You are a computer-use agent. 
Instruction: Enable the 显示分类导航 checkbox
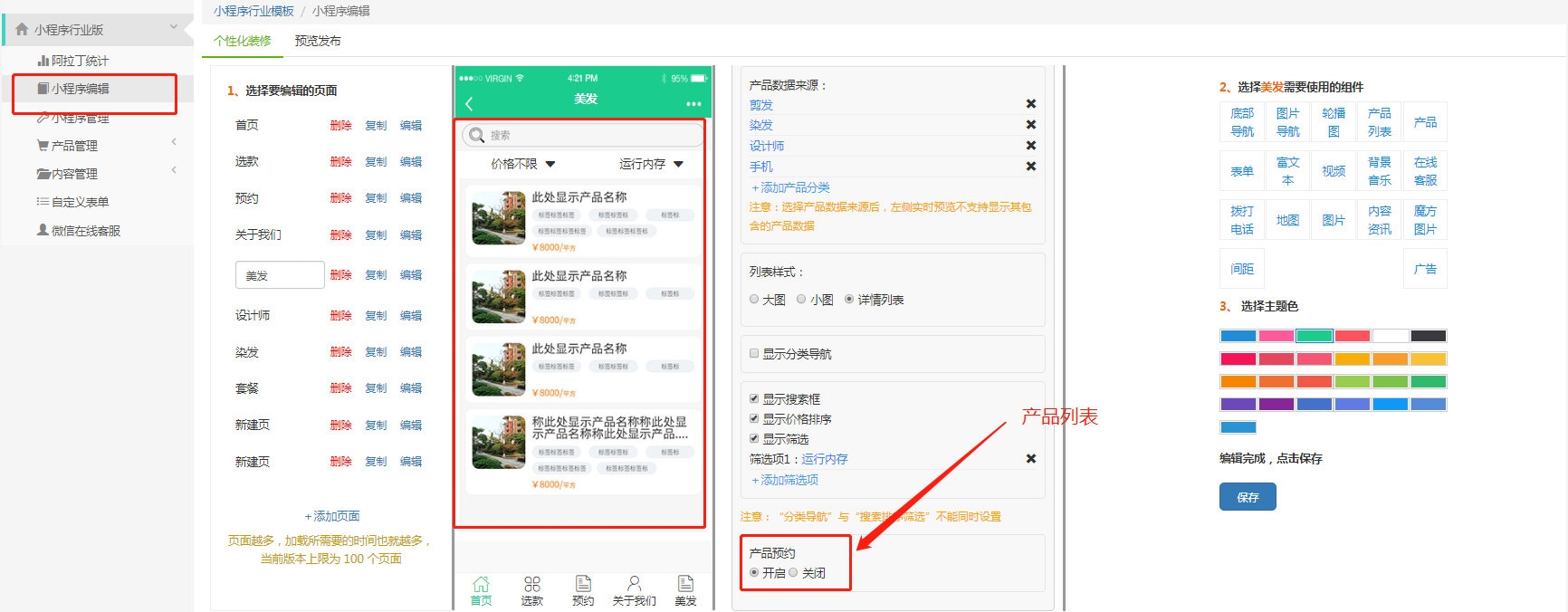click(754, 354)
